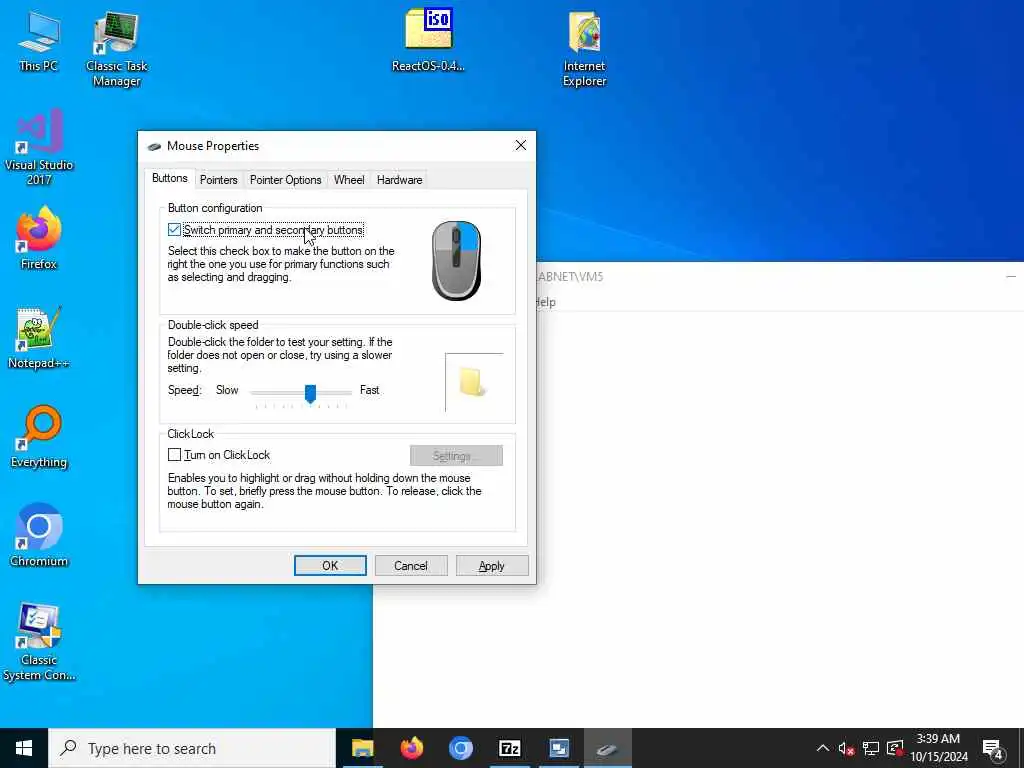Open the Wheel tab
This screenshot has width=1024, height=768.
coord(349,180)
